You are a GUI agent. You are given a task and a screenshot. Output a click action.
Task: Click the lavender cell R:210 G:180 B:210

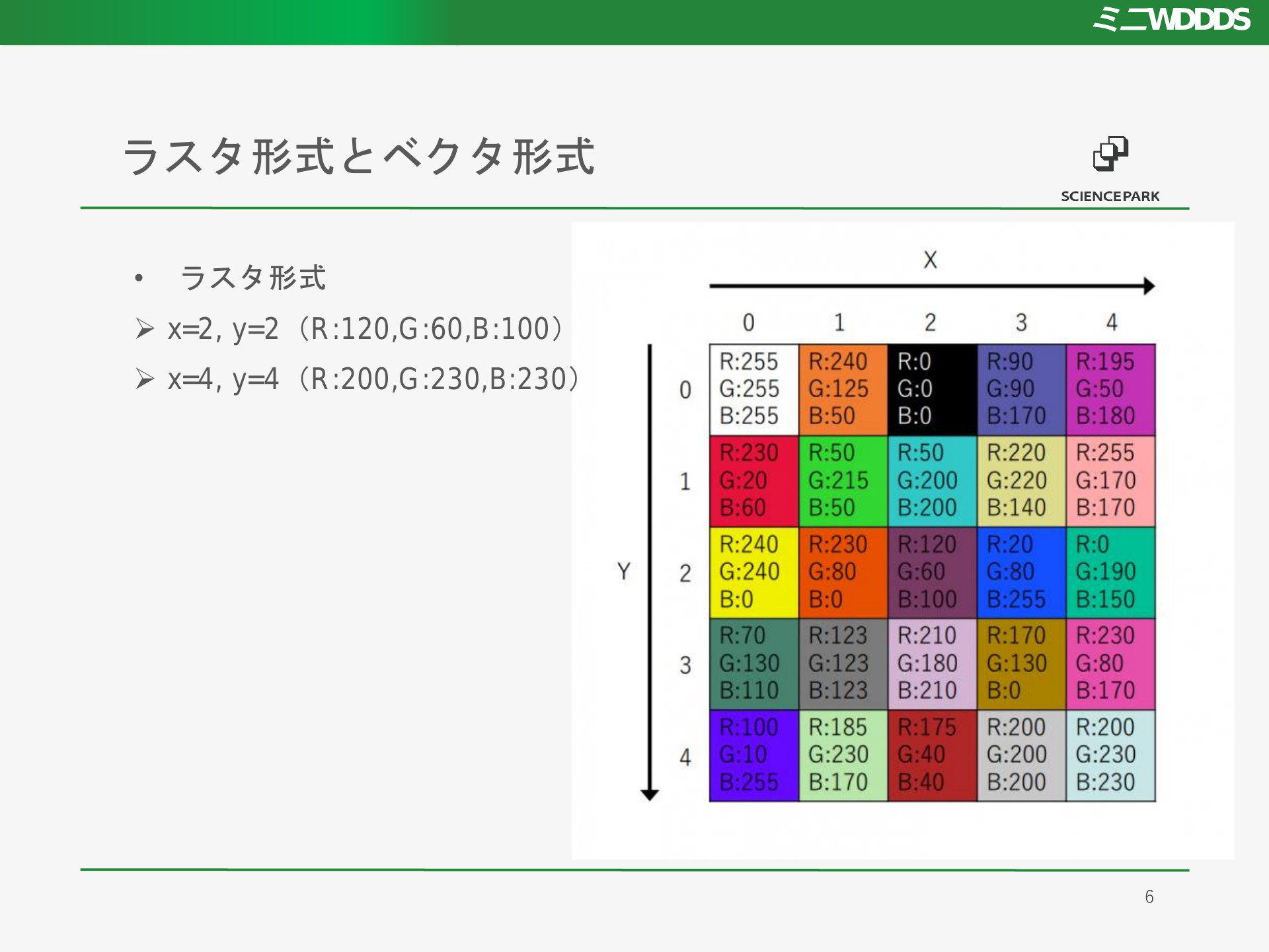[x=933, y=664]
